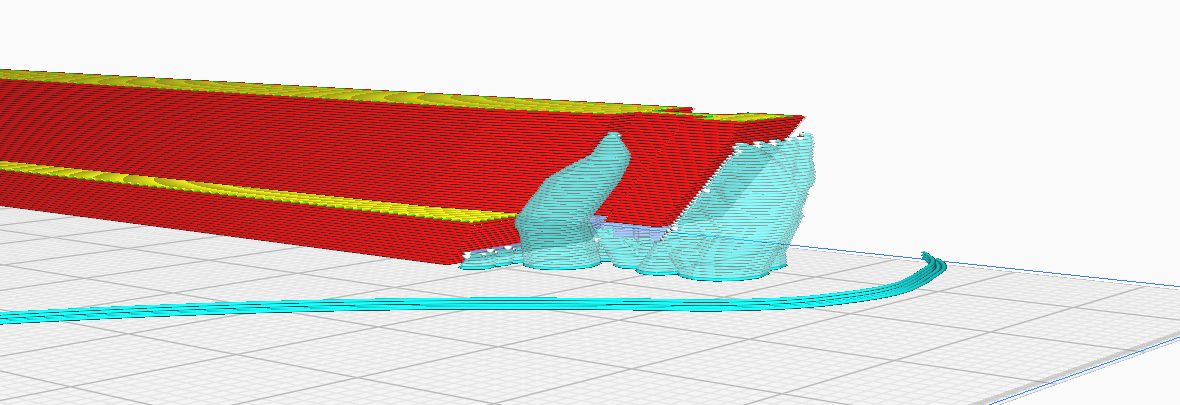Click the light blue support interface under the model
The width and height of the screenshot is (1180, 405).
pyautogui.click(x=634, y=231)
